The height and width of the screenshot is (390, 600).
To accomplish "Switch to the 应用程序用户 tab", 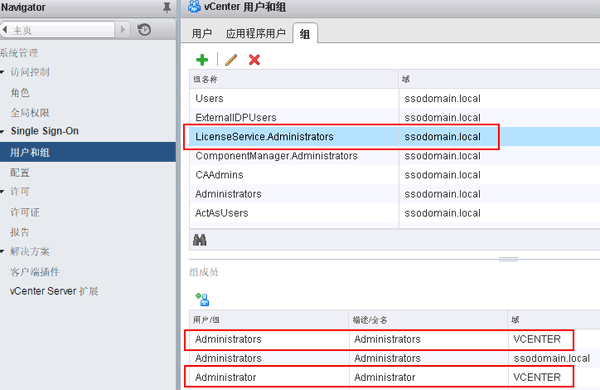I will coord(256,34).
